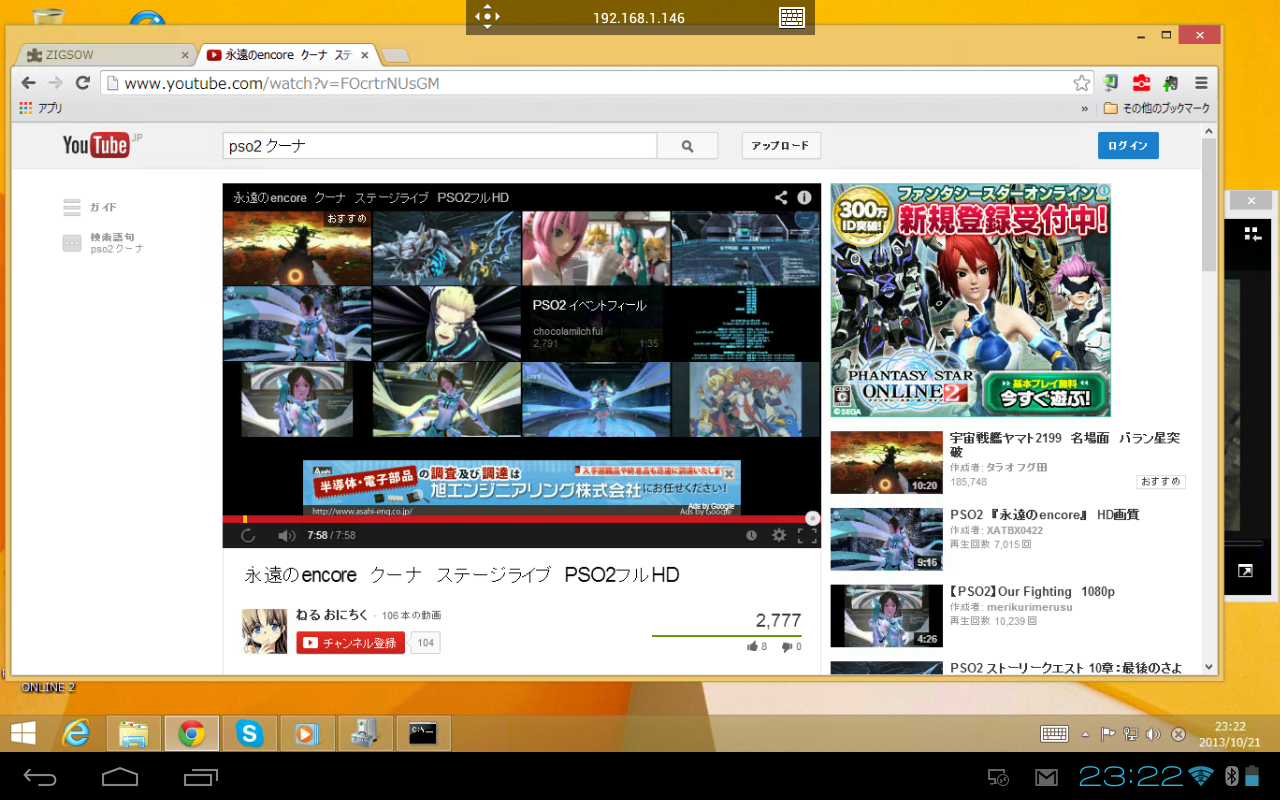Open PSO2『永遠のencore』HD画質 related video
Image resolution: width=1280 pixels, height=800 pixels.
(1045, 515)
